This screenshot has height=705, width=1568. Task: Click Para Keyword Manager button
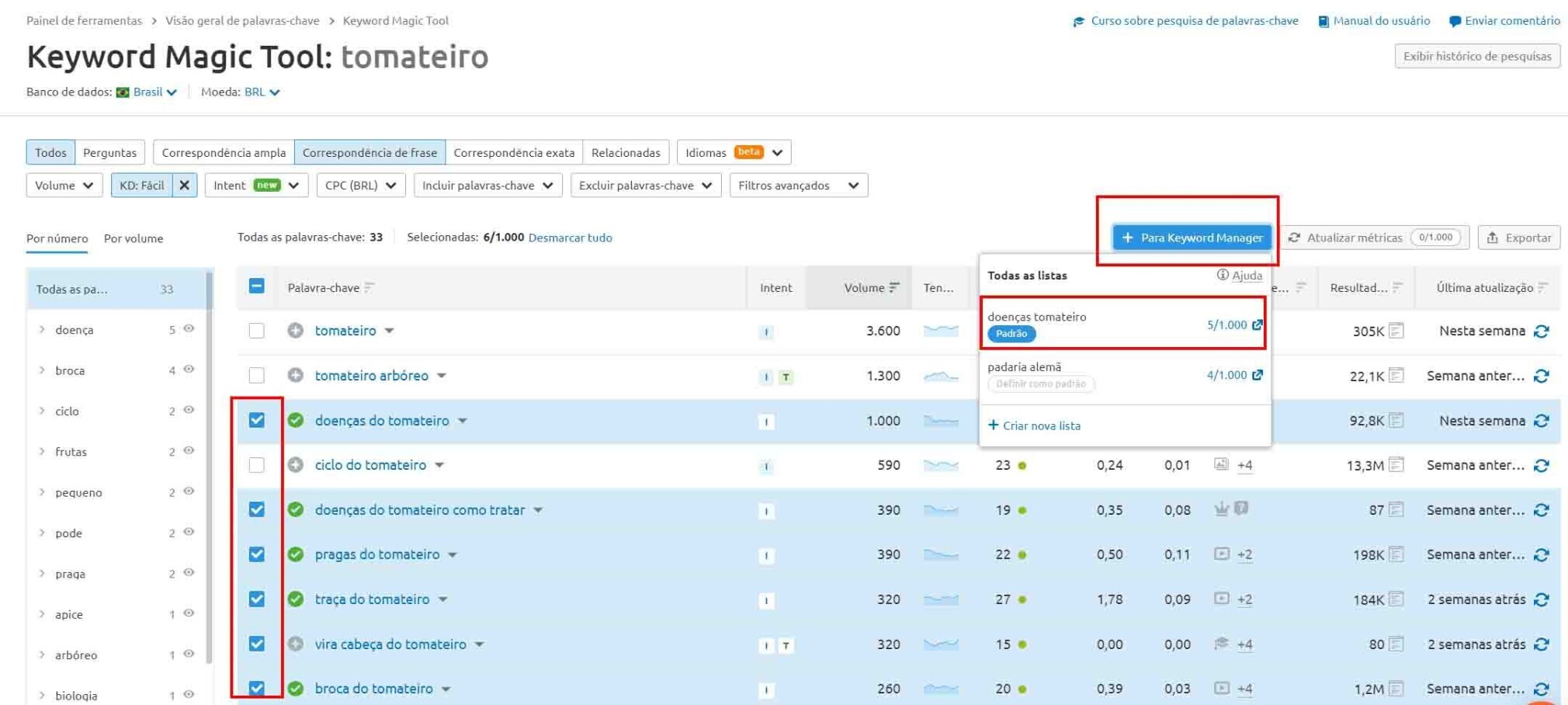(x=1192, y=238)
